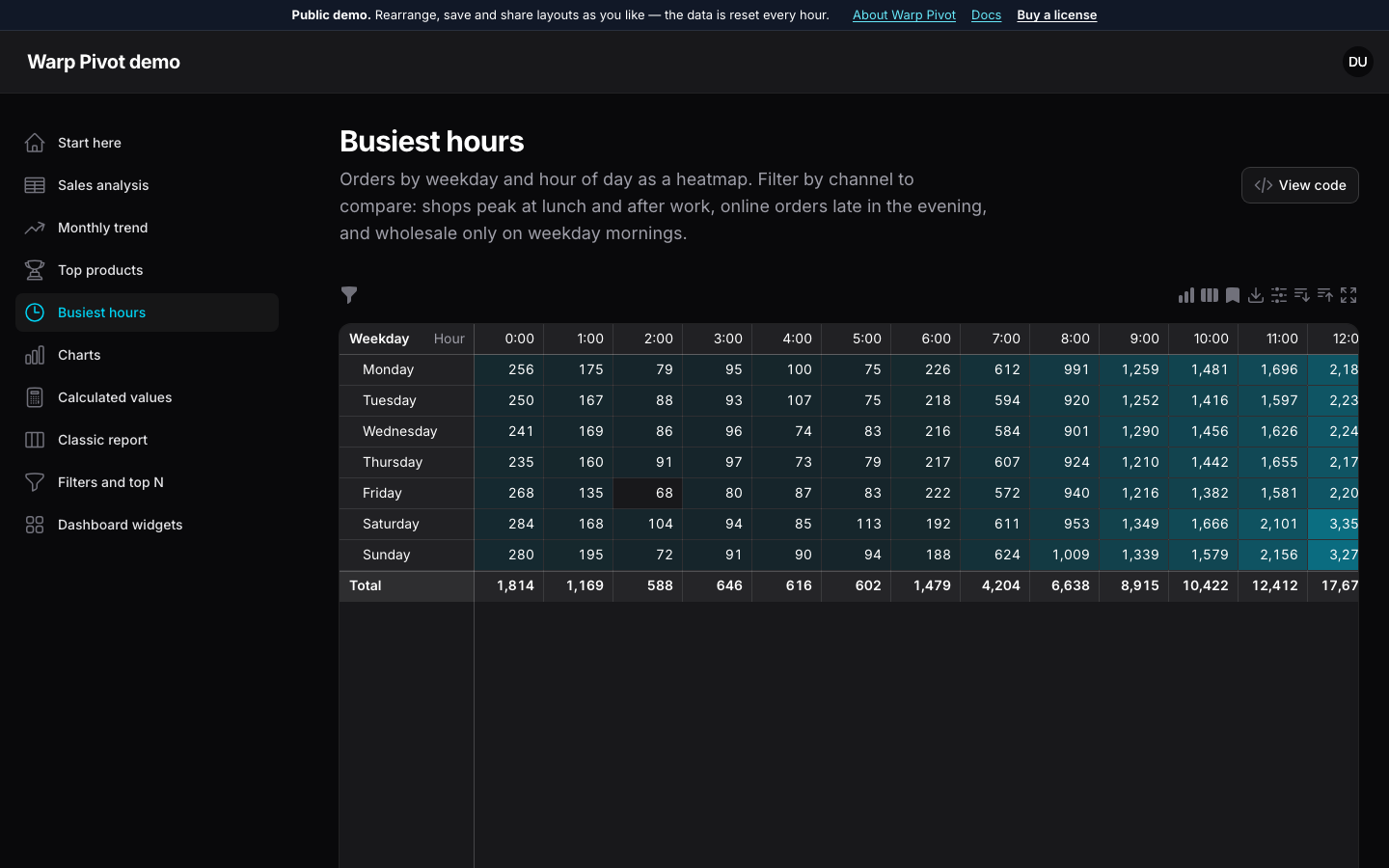This screenshot has height=868, width=1389.
Task: Click the Start here home icon
Action: [35, 143]
